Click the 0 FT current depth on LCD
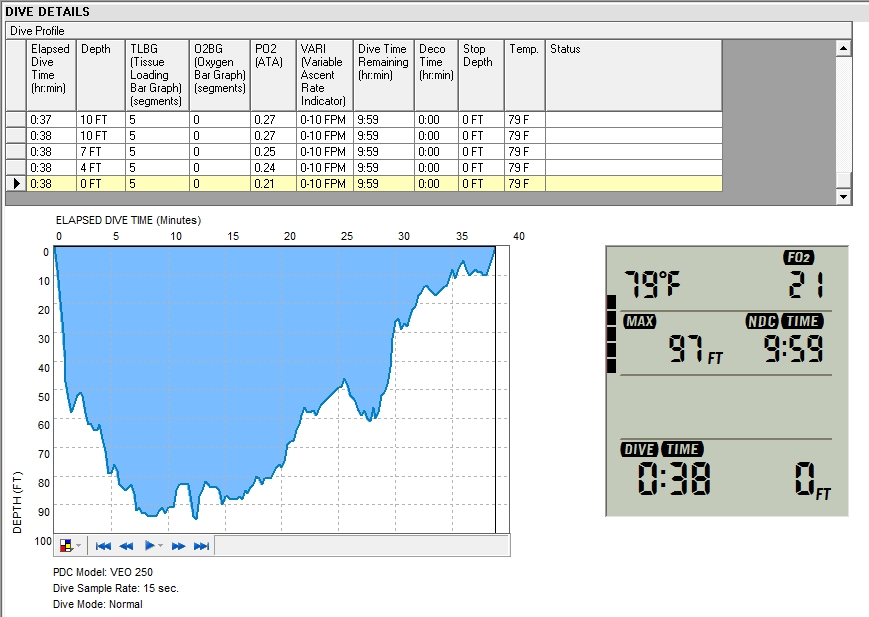Viewport: 869px width, 617px height. coord(813,481)
